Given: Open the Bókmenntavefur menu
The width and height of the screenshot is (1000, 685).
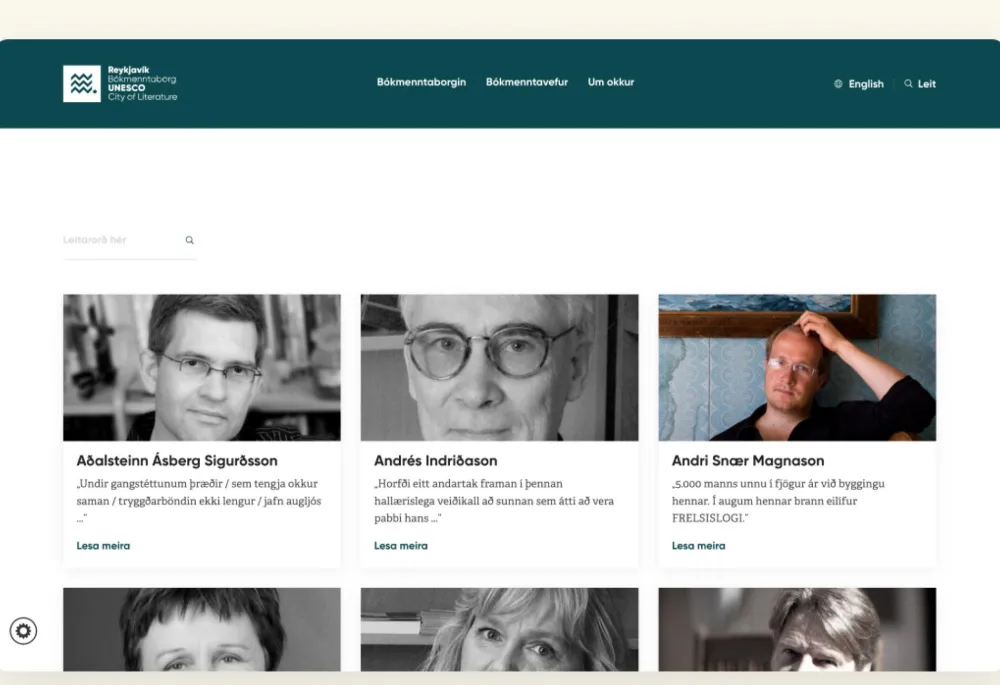Looking at the screenshot, I should (x=527, y=82).
